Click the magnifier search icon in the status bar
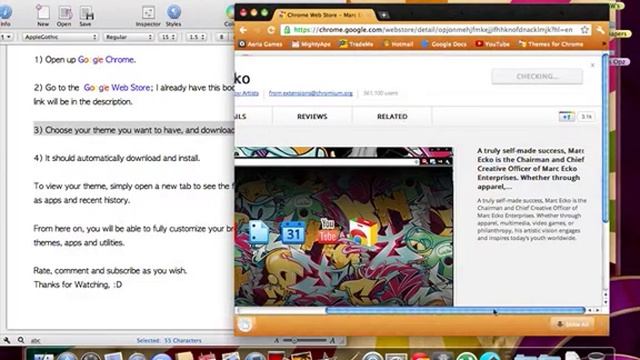 coord(21,340)
